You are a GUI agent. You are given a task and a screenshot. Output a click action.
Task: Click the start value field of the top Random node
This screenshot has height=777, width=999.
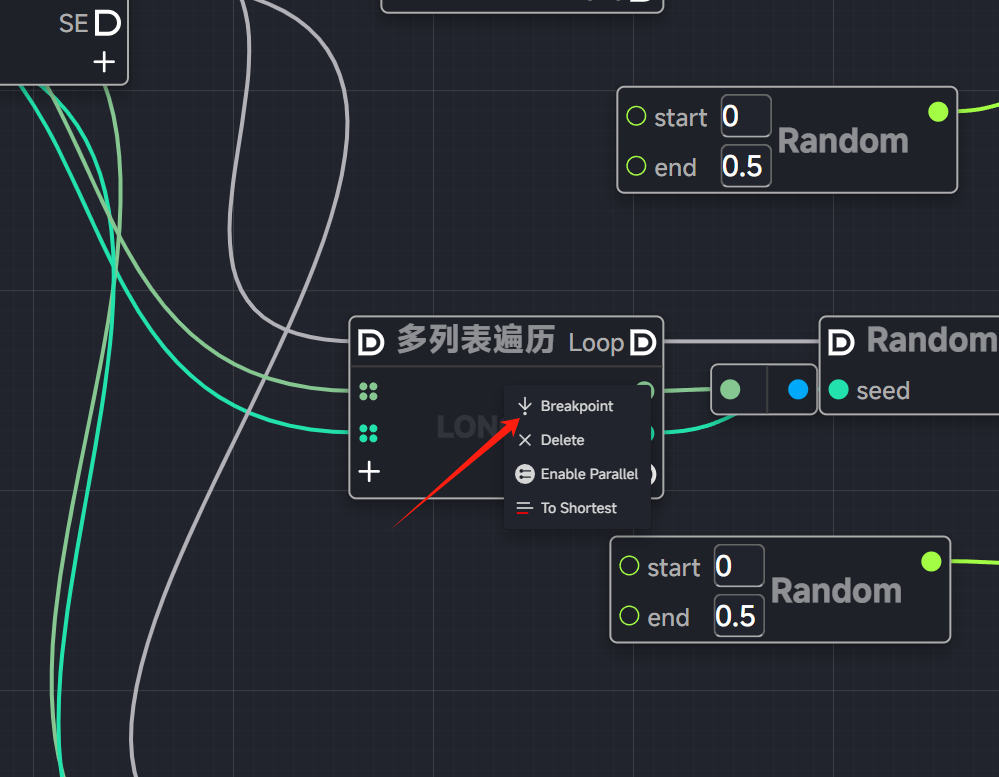coord(745,117)
